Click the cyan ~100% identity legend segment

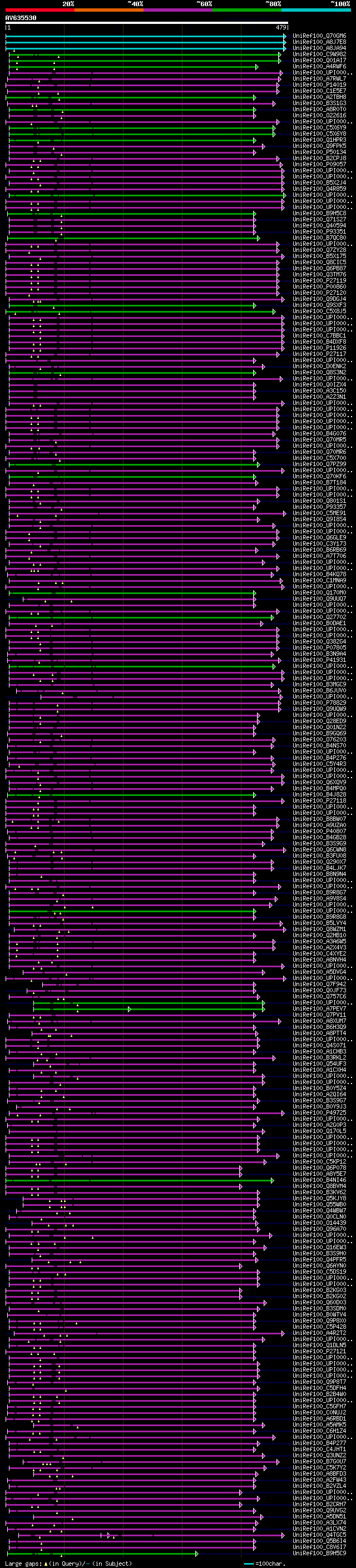[316, 10]
